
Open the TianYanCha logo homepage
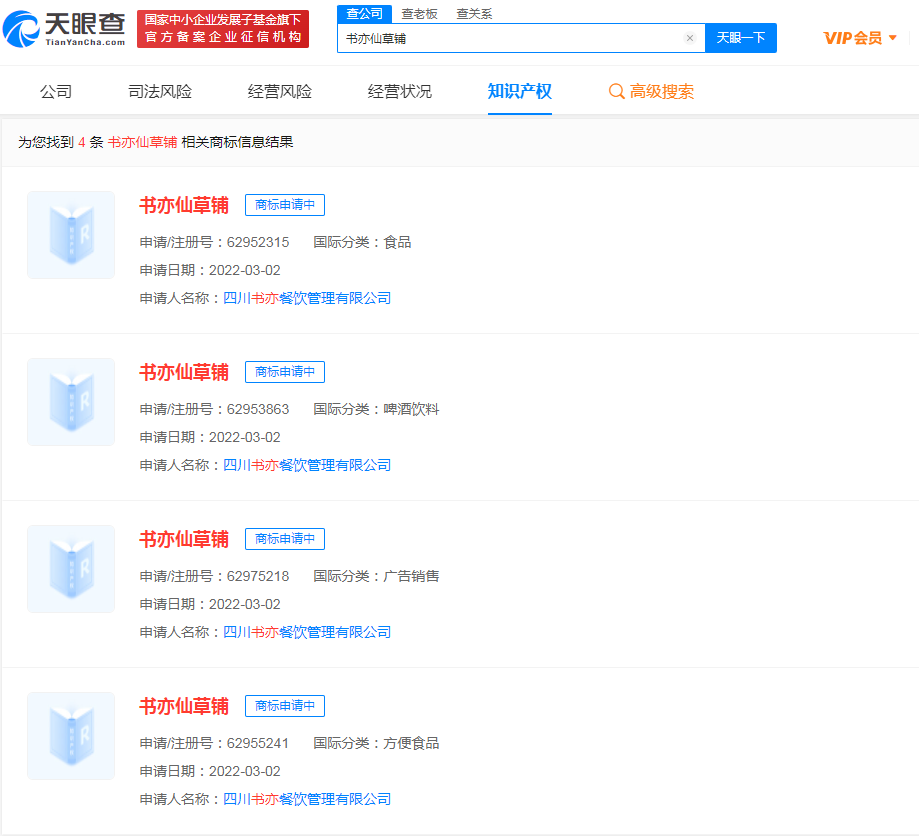[x=64, y=29]
